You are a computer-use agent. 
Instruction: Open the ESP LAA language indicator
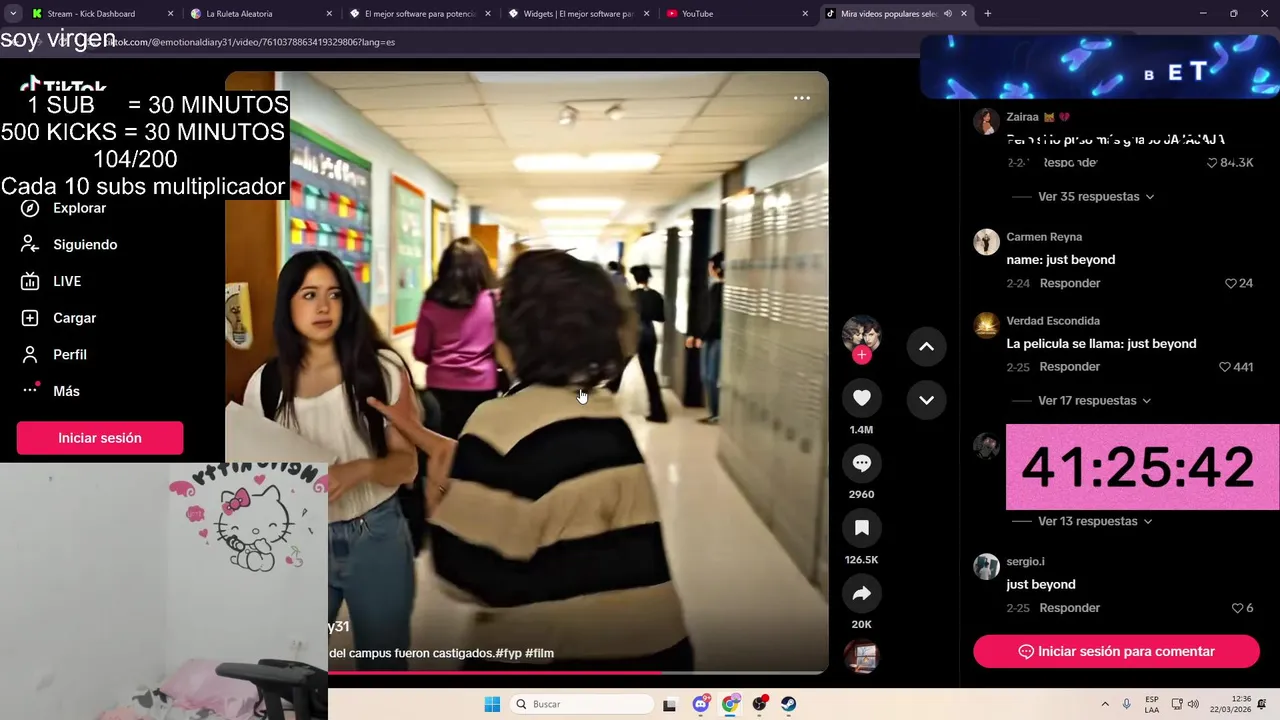click(1152, 704)
